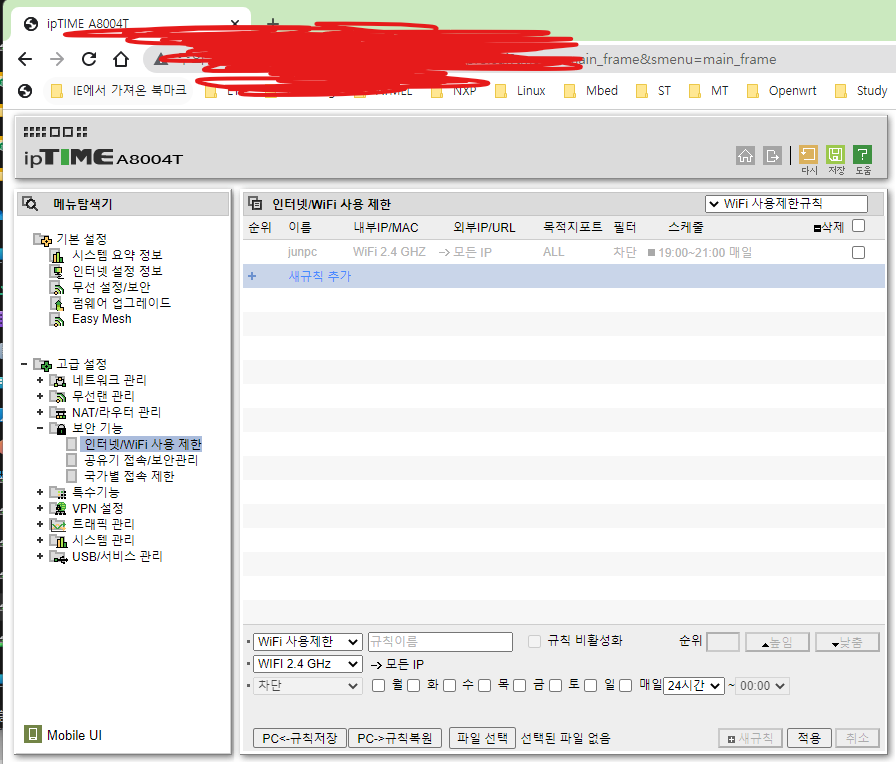This screenshot has height=764, width=896.
Task: Check the 월 (Monday) checkbox
Action: click(378, 685)
